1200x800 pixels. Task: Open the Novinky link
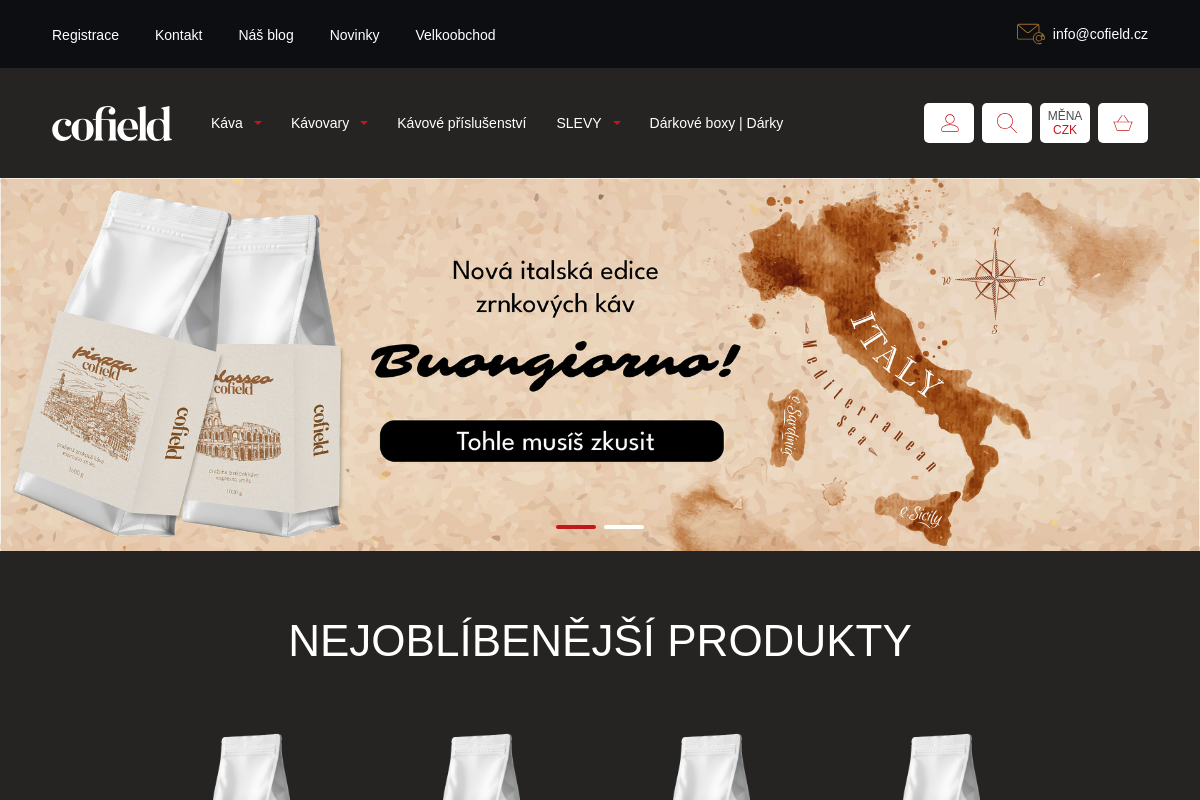354,35
